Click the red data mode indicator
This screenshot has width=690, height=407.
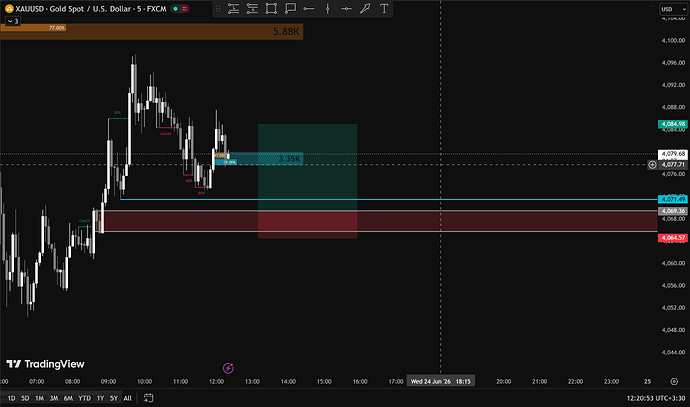click(185, 8)
